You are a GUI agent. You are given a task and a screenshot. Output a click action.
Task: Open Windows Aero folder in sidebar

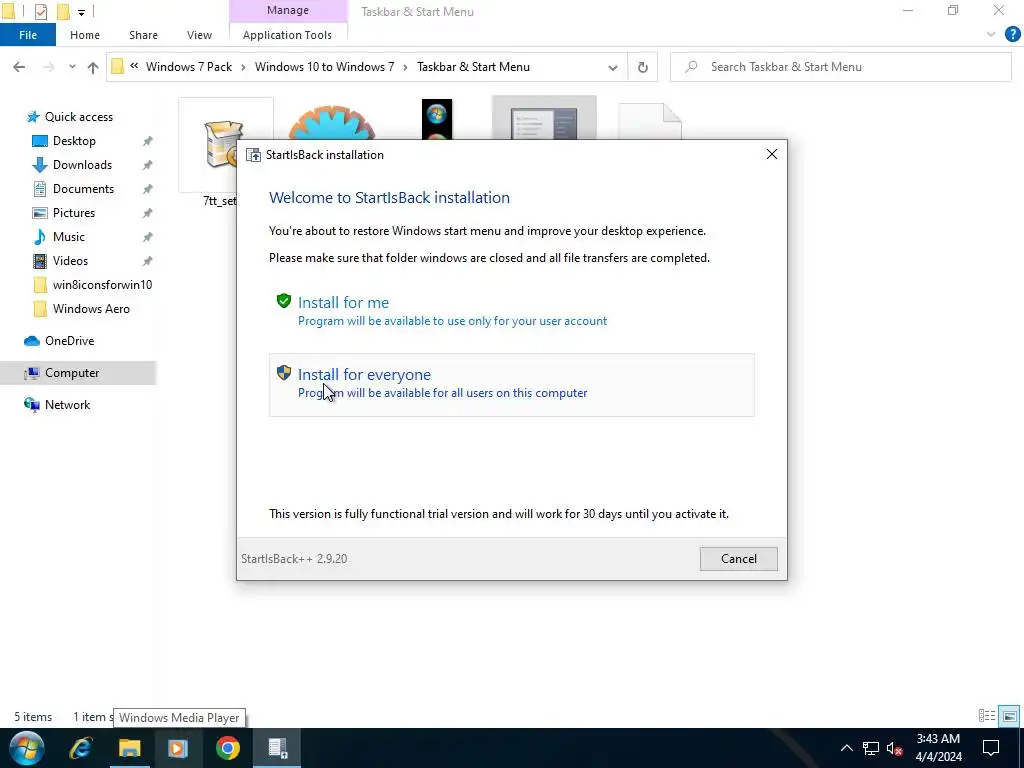coord(91,309)
